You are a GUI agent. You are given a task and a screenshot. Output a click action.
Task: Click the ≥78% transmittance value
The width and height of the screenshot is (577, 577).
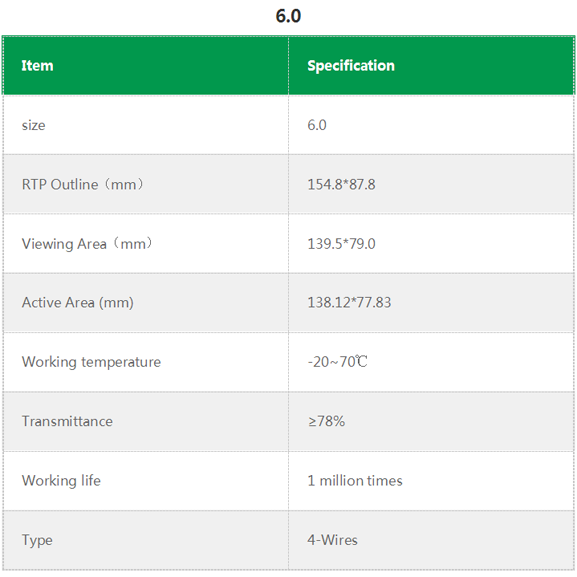pyautogui.click(x=326, y=421)
